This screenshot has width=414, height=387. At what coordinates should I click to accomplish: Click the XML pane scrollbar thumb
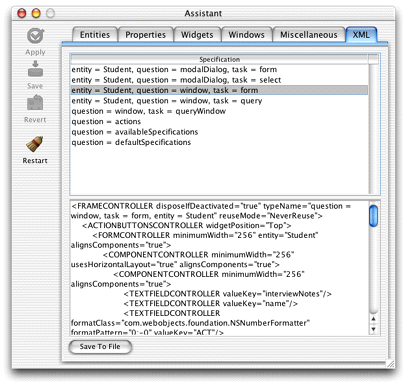click(374, 216)
